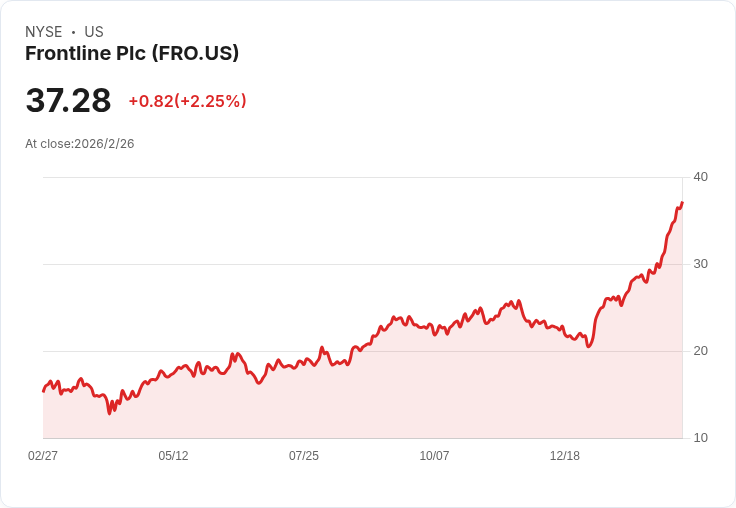
Task: Click the +0.82(+2.25%) price change
Action: tap(187, 101)
